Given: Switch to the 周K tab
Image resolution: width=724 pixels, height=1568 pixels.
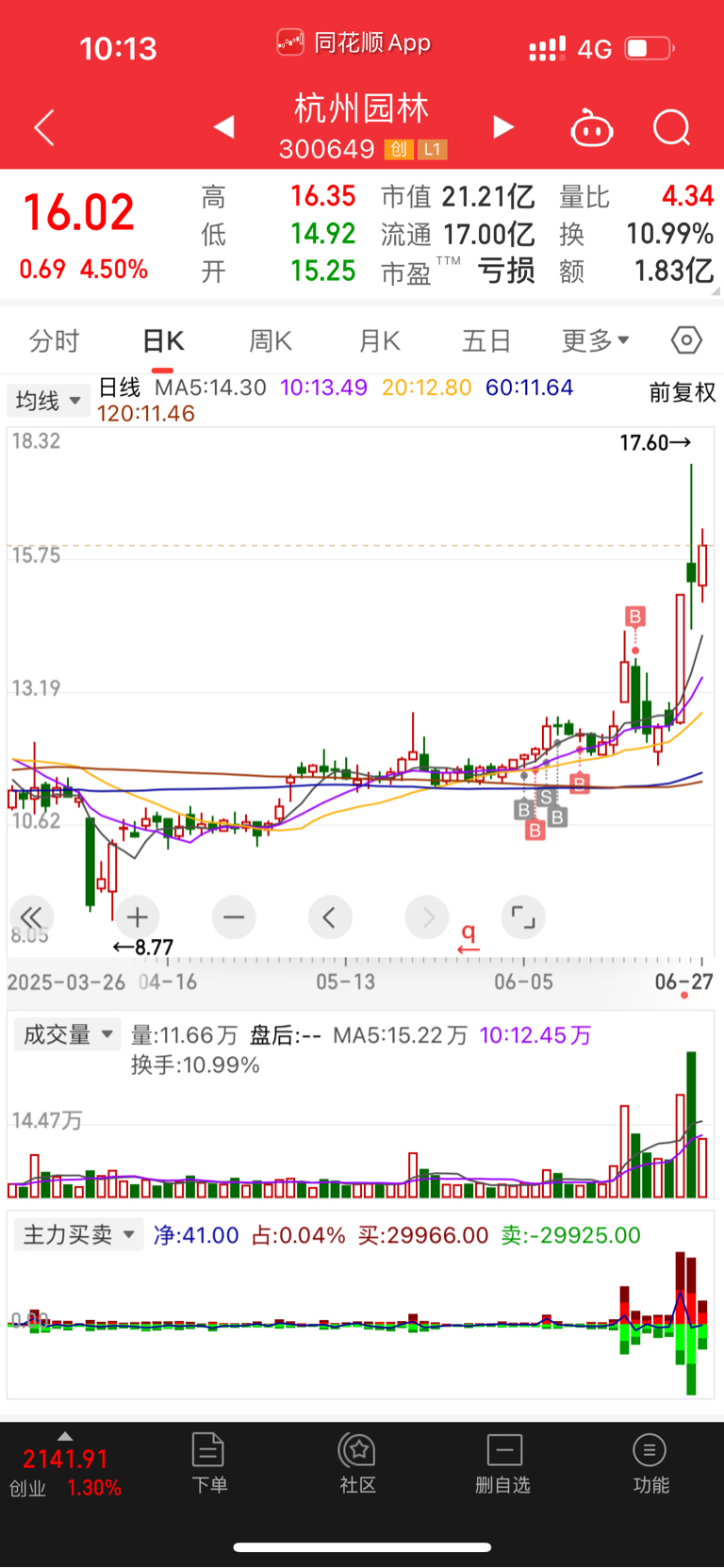Looking at the screenshot, I should (x=271, y=340).
